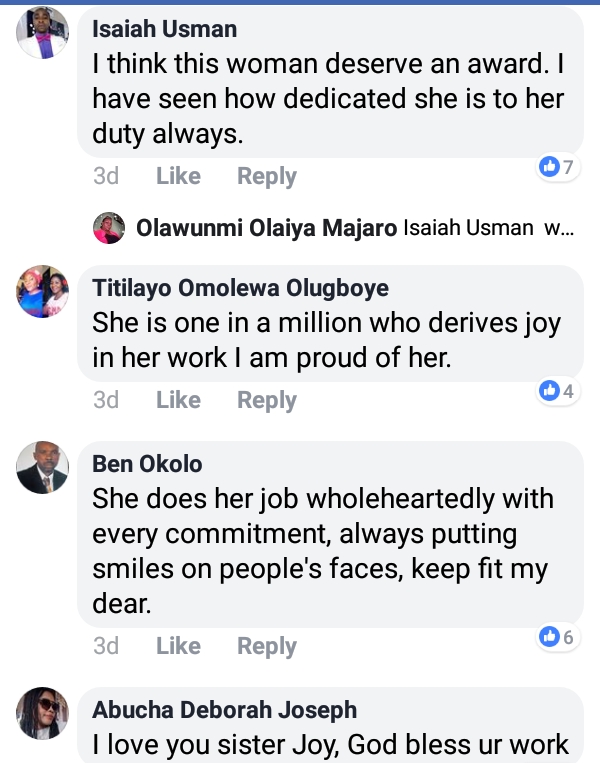This screenshot has width=600, height=763.
Task: Open Ben Okolo's name link
Action: (x=147, y=463)
